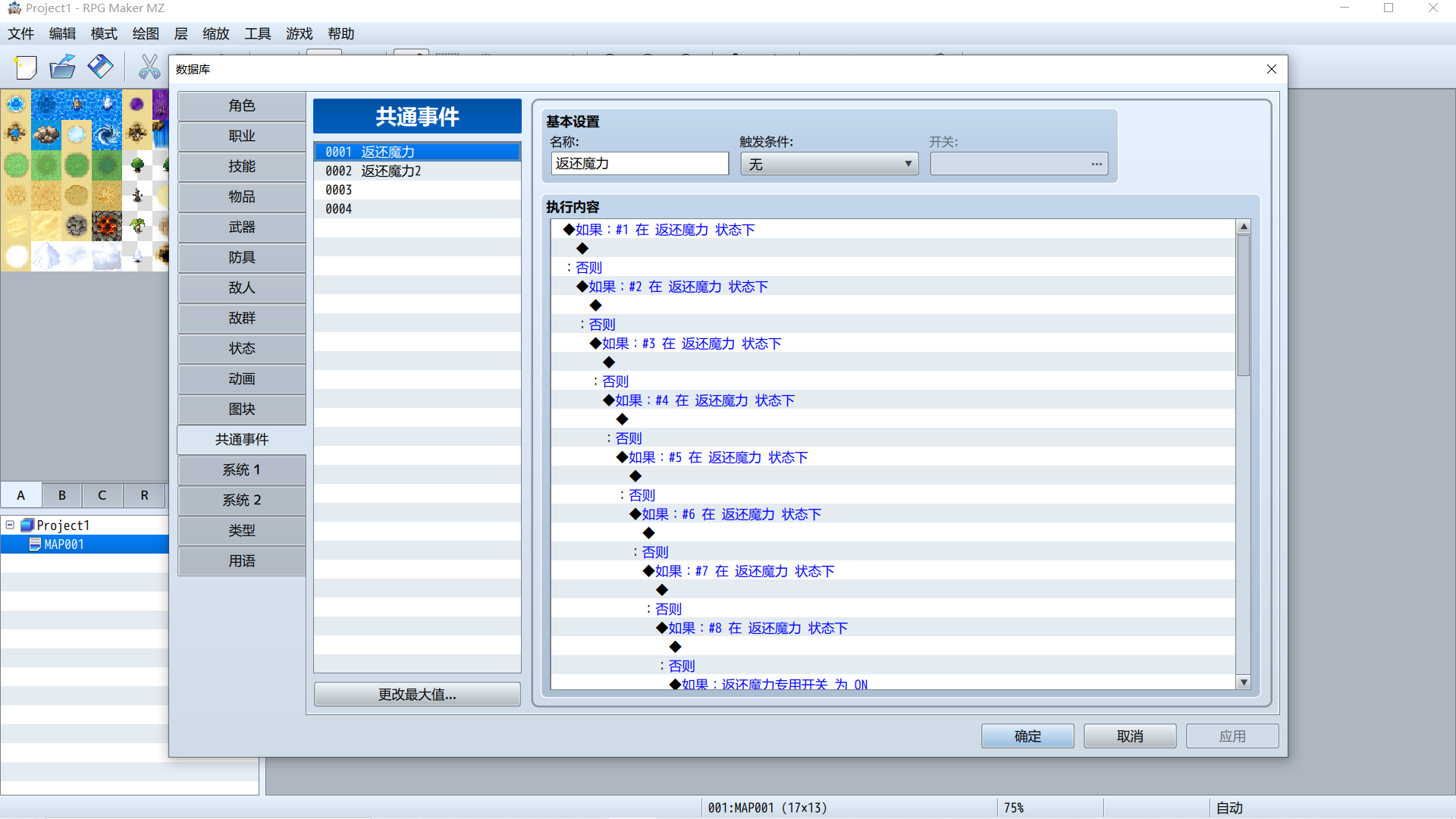Open the 技能 database tab
Viewport: 1456px width, 819px height.
point(242,167)
